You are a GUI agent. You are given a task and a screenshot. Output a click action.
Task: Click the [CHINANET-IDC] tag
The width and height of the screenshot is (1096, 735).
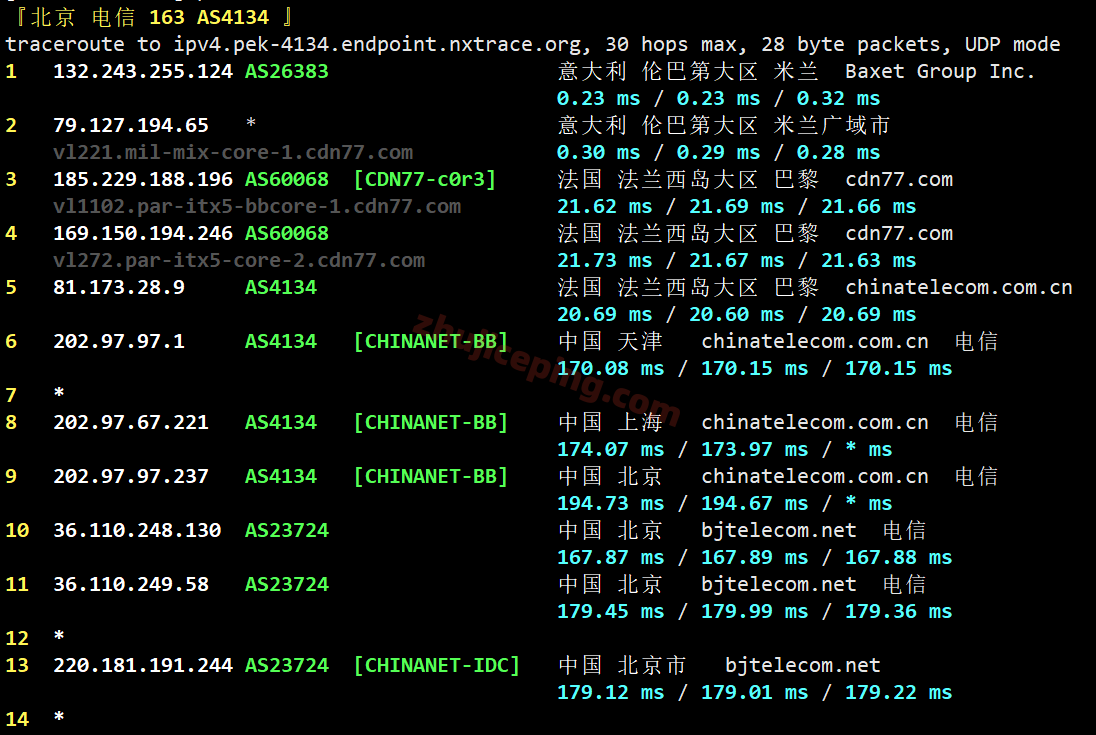pos(437,665)
